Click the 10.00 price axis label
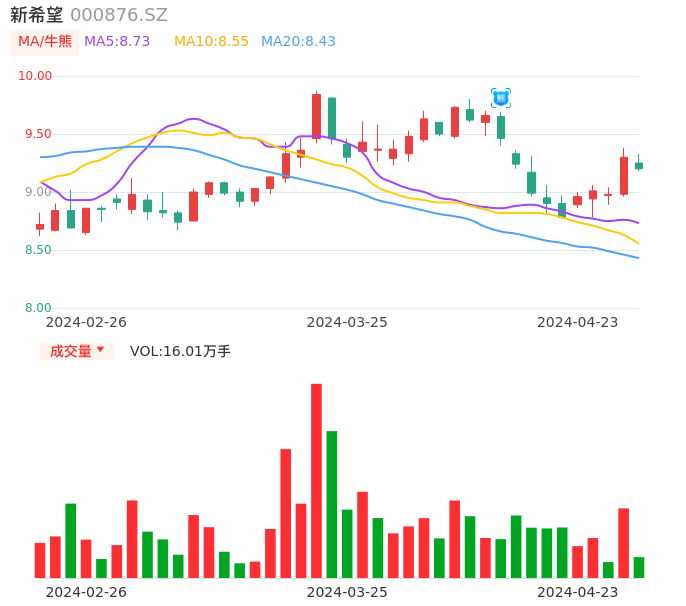 click(x=35, y=76)
